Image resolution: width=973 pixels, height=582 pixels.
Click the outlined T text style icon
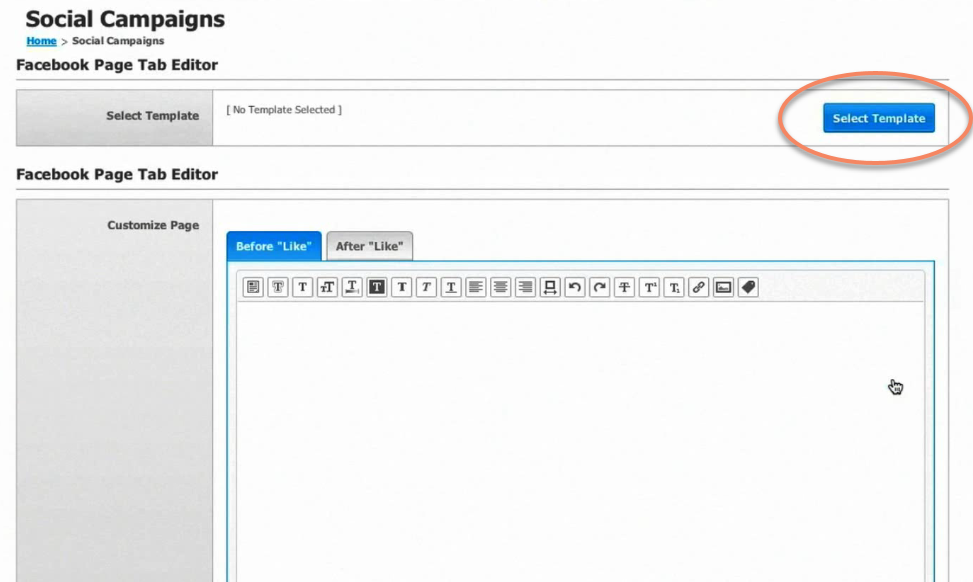[x=277, y=287]
